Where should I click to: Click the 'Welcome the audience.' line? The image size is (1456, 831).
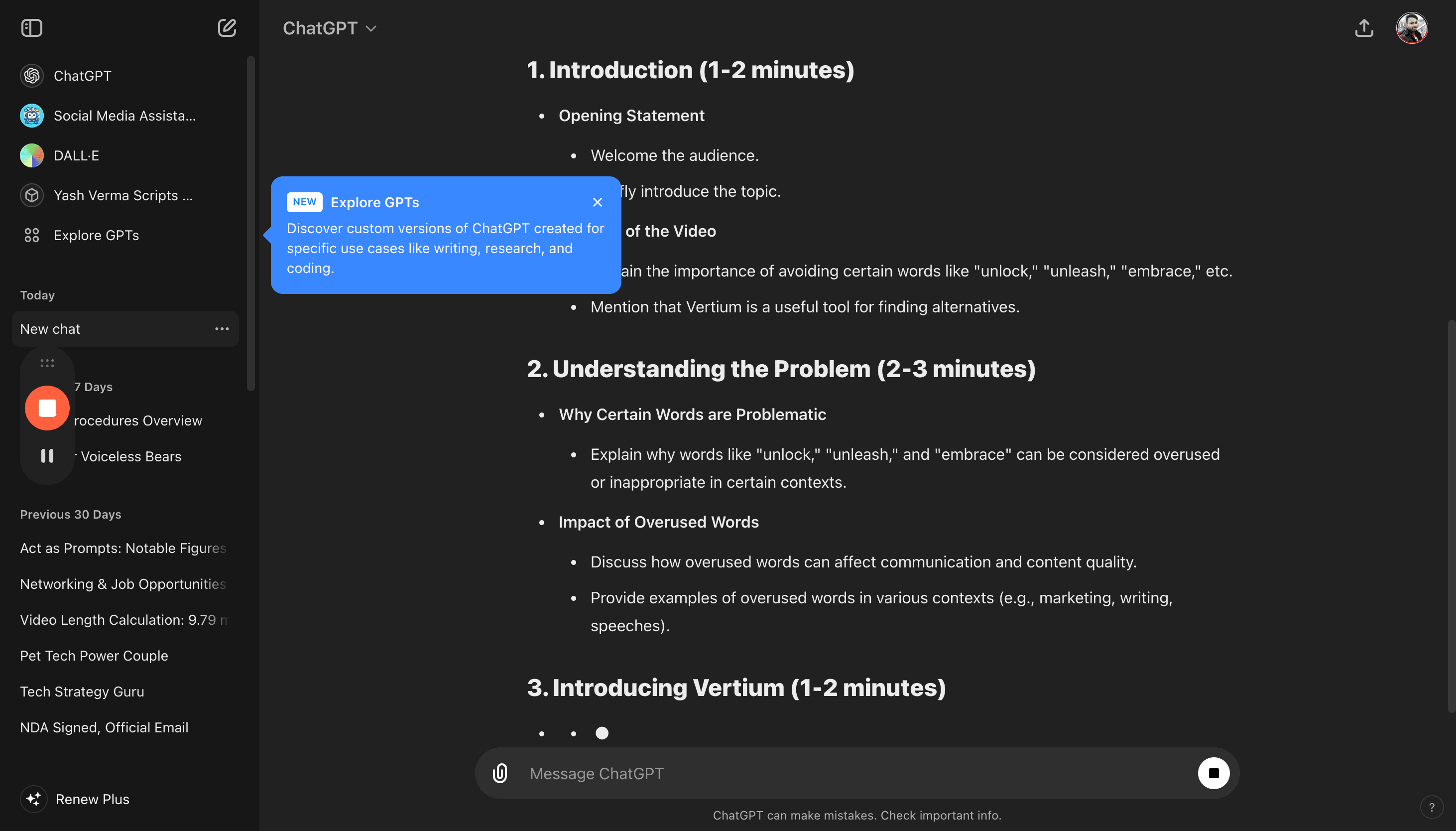coord(675,156)
